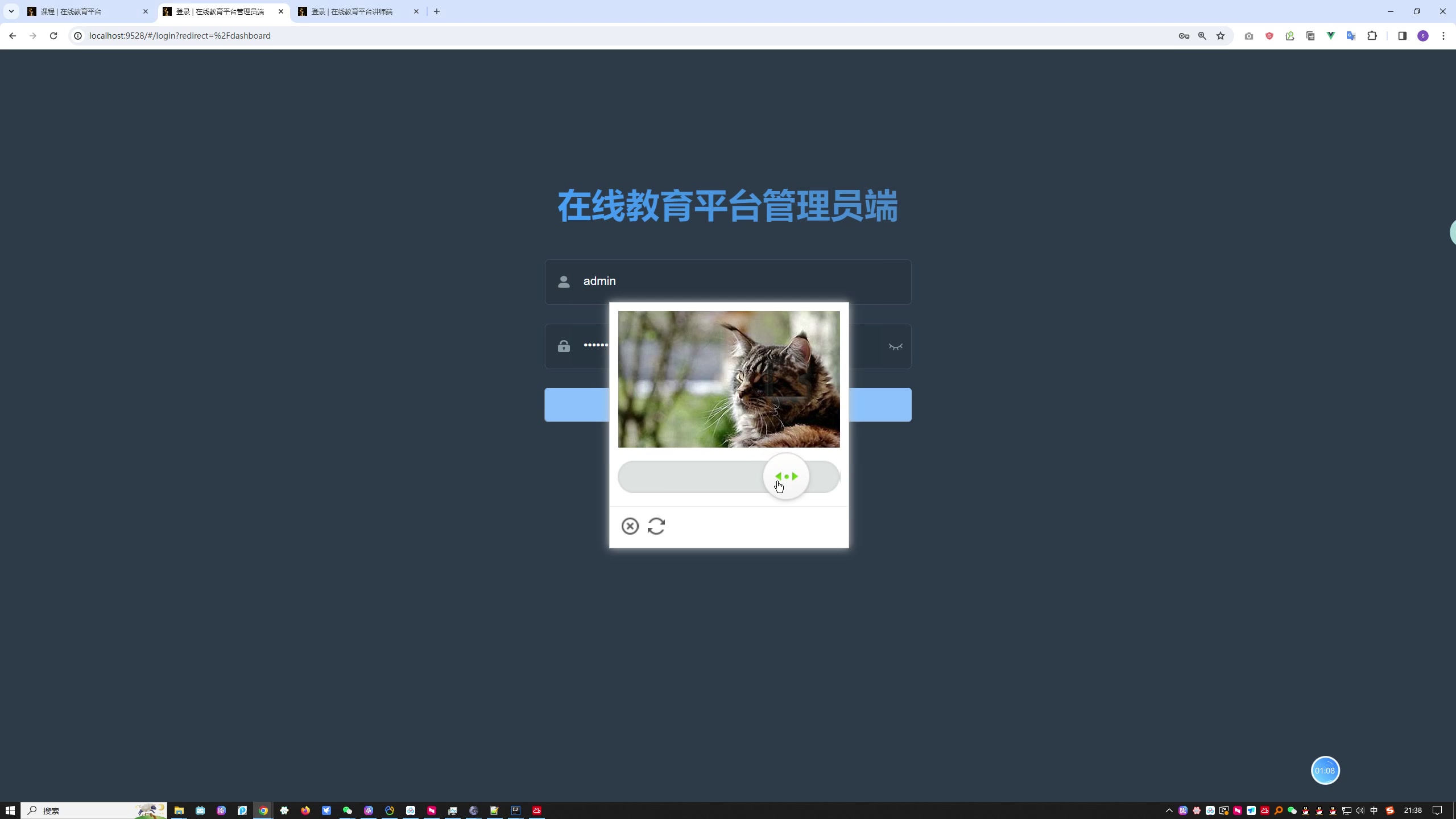Open a new browser tab
The height and width of the screenshot is (819, 1456).
click(x=437, y=11)
